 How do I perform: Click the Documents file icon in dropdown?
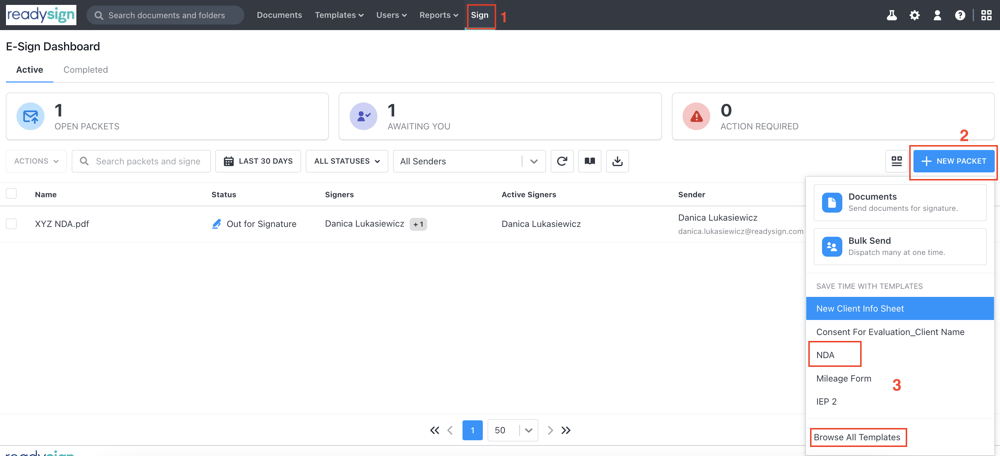click(x=832, y=202)
